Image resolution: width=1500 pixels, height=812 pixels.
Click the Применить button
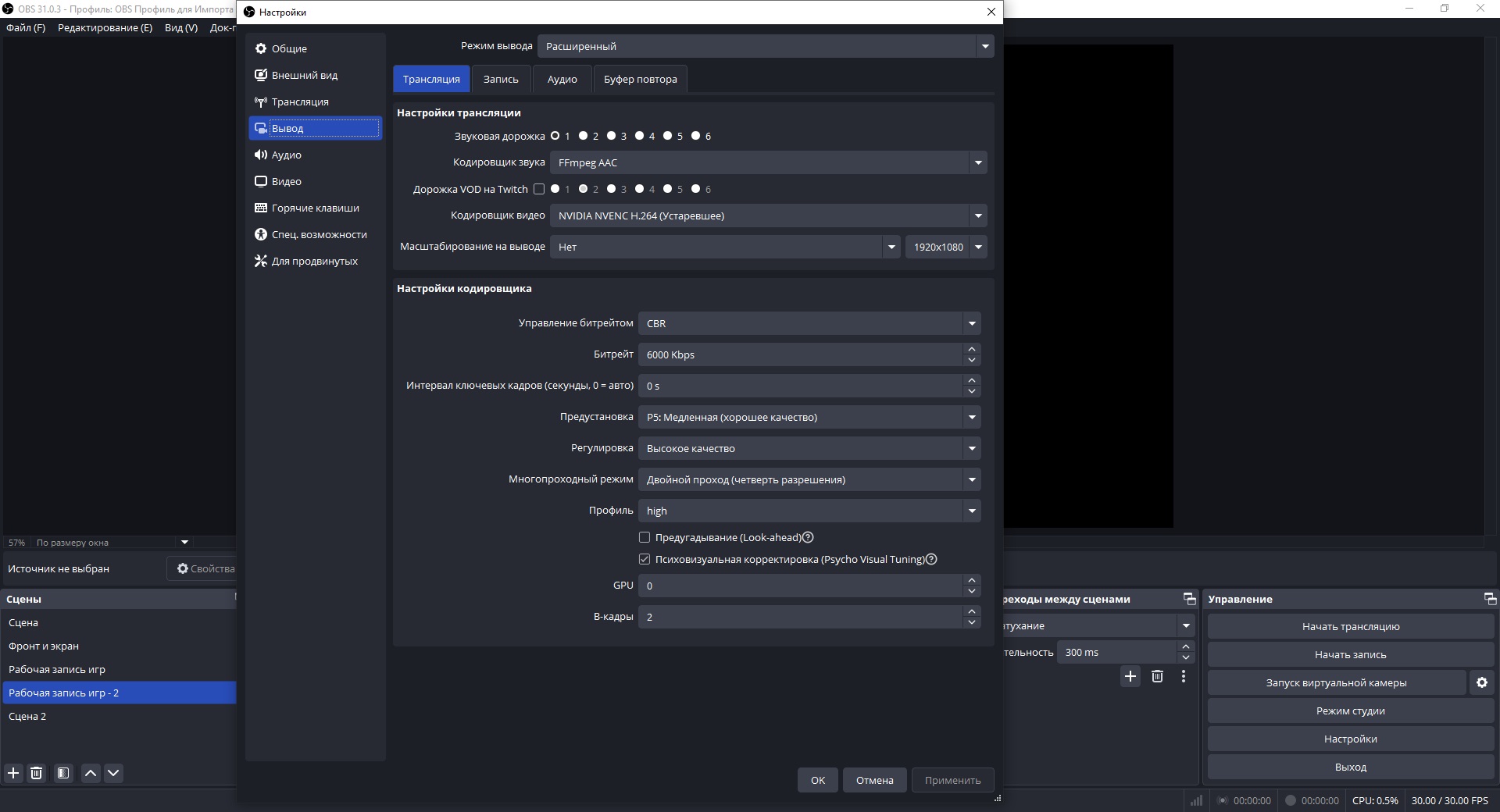point(953,780)
